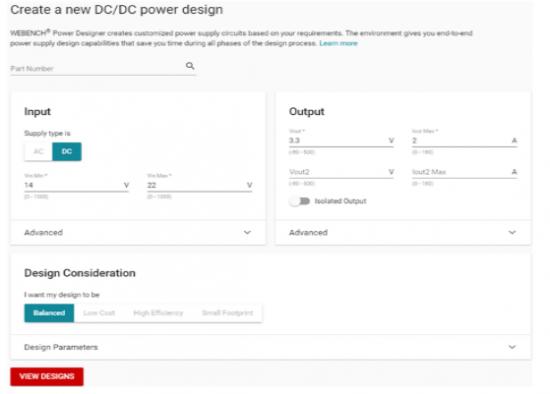Edit the Vin Min field showing 14
This screenshot has height=394, width=550.
pyautogui.click(x=76, y=185)
